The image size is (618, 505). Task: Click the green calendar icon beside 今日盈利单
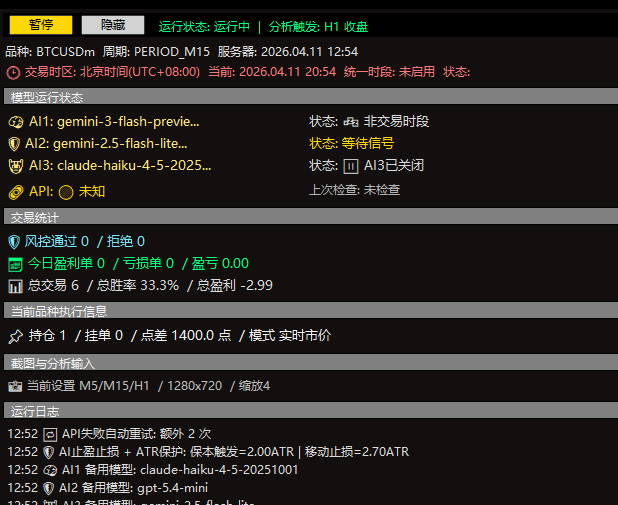click(15, 264)
